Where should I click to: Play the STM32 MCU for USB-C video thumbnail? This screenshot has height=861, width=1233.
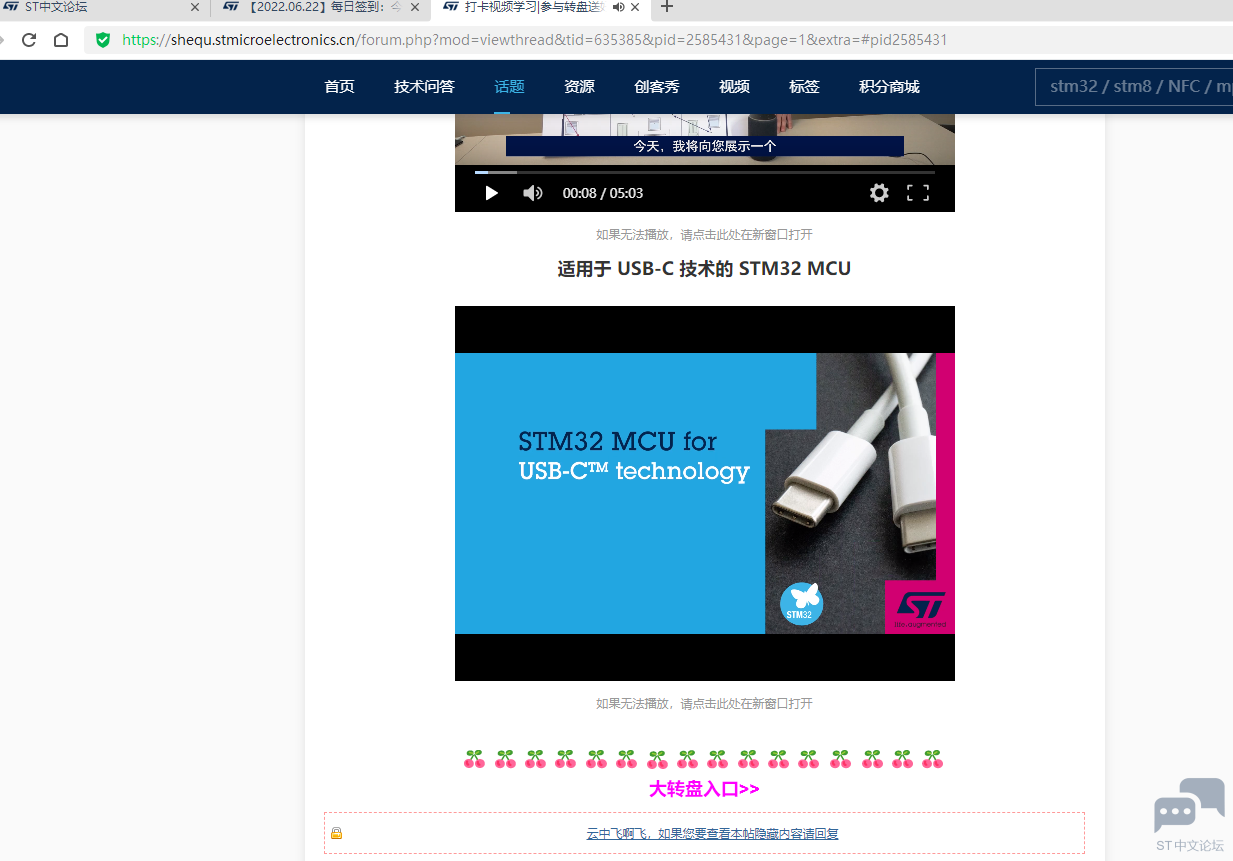click(x=704, y=493)
